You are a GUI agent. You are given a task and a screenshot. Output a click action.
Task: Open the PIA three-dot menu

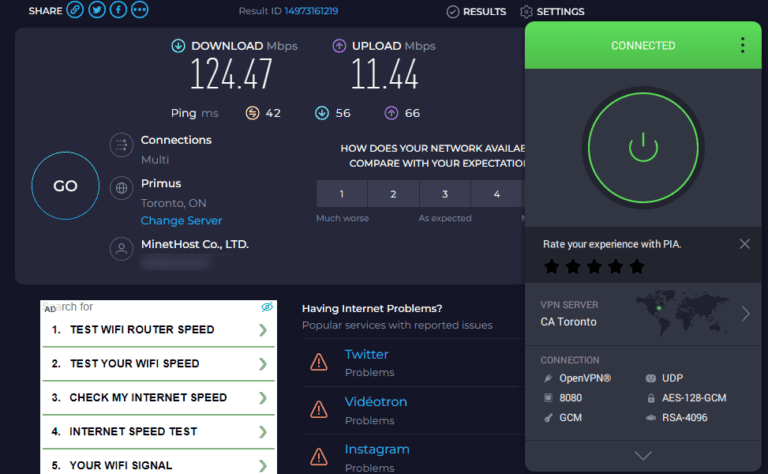(x=742, y=45)
